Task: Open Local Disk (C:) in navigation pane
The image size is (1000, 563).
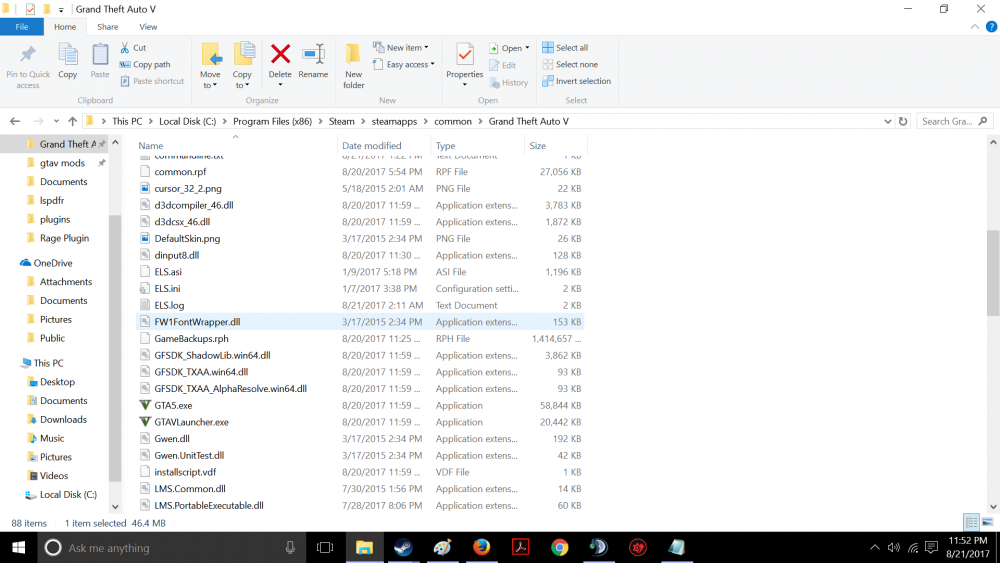Action: tap(68, 495)
